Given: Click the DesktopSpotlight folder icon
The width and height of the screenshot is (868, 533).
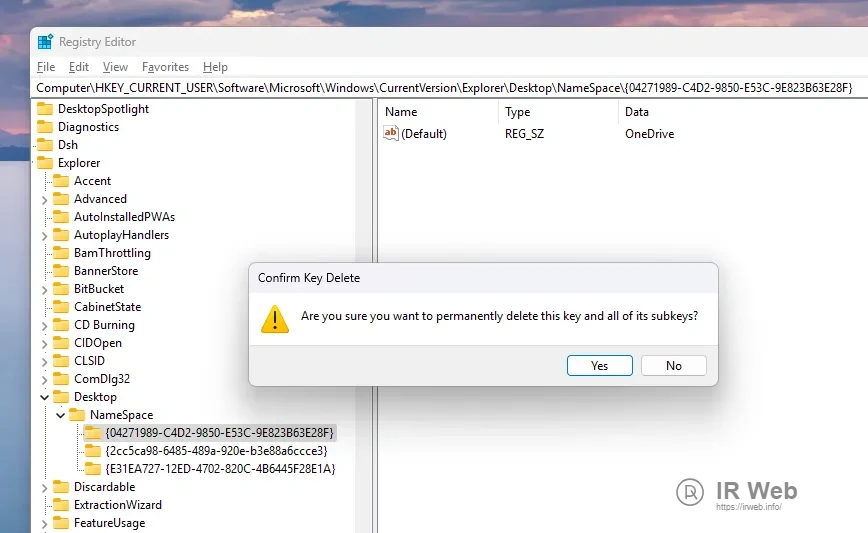Looking at the screenshot, I should pyautogui.click(x=45, y=109).
